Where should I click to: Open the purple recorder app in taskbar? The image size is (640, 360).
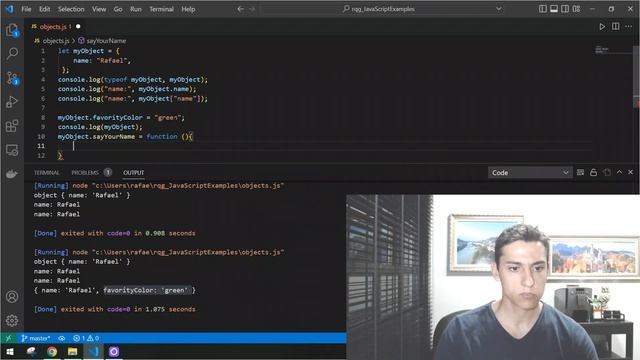(114, 351)
